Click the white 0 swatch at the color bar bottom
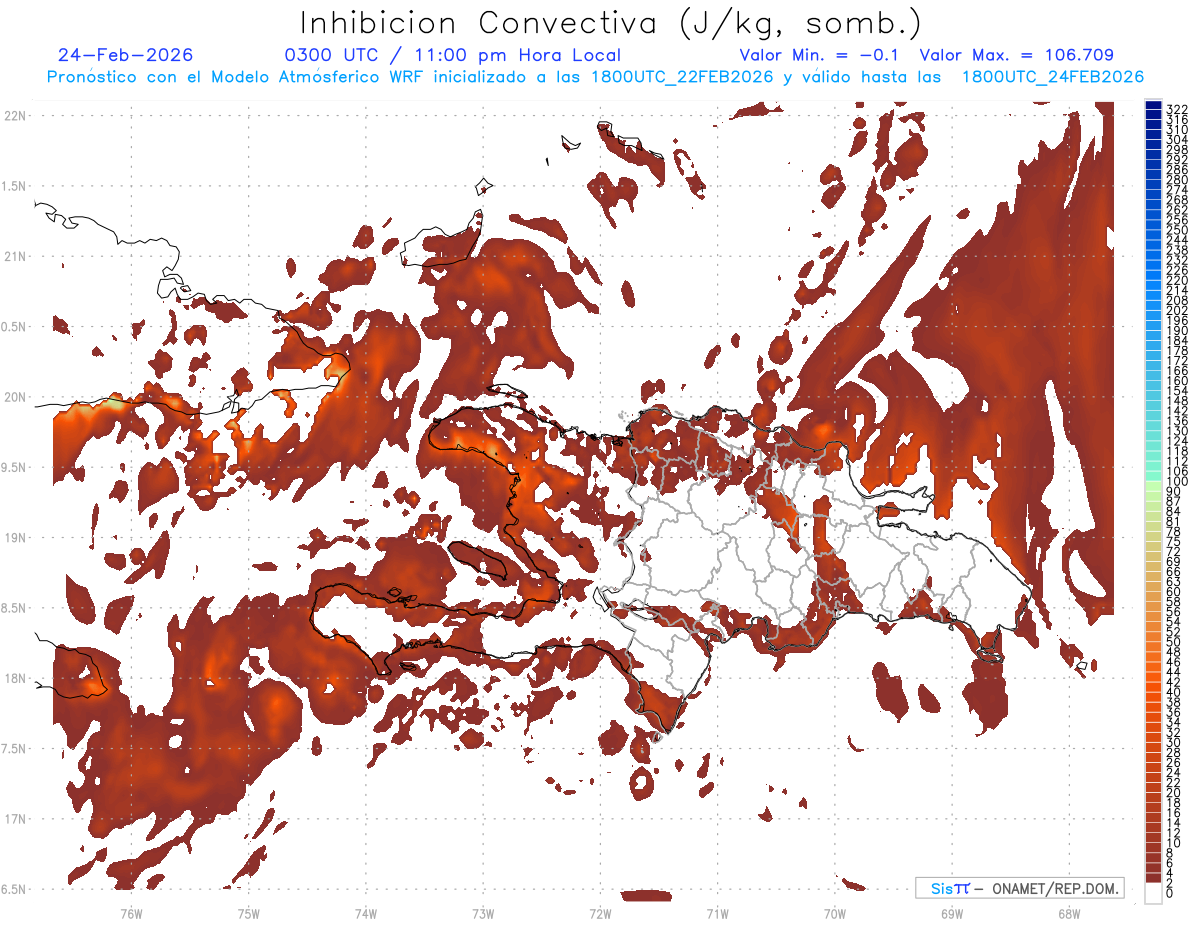The image size is (1200, 927). pyautogui.click(x=1154, y=895)
